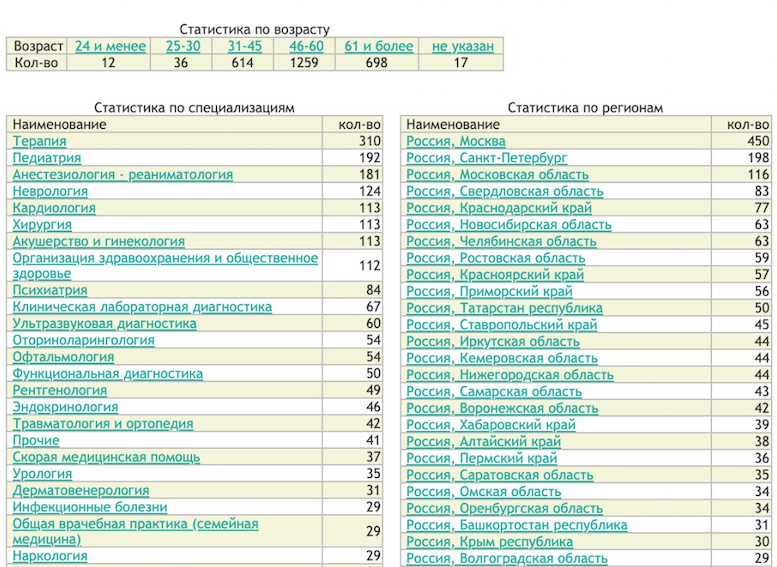Open 'Россия, Новосибирская область' link
This screenshot has height=567, width=777.
click(x=509, y=225)
